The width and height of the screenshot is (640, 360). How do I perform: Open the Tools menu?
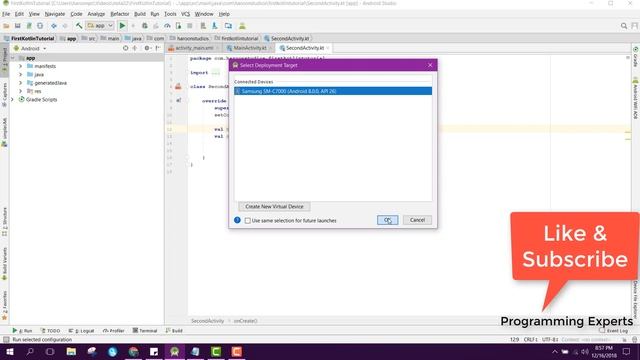pos(170,14)
